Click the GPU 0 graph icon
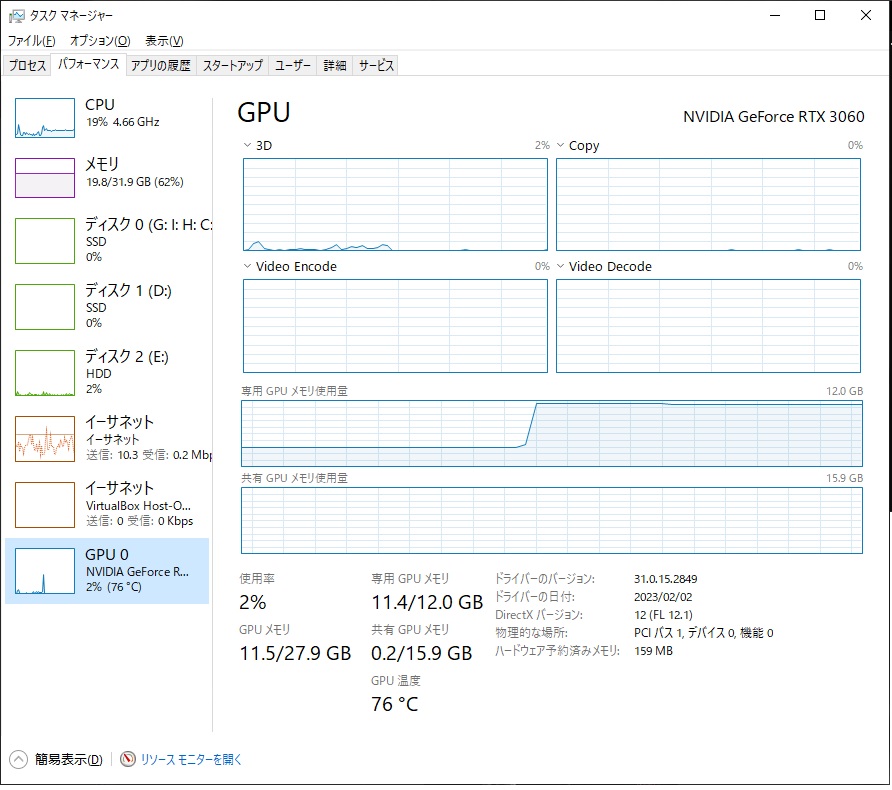This screenshot has width=892, height=790. pyautogui.click(x=45, y=571)
